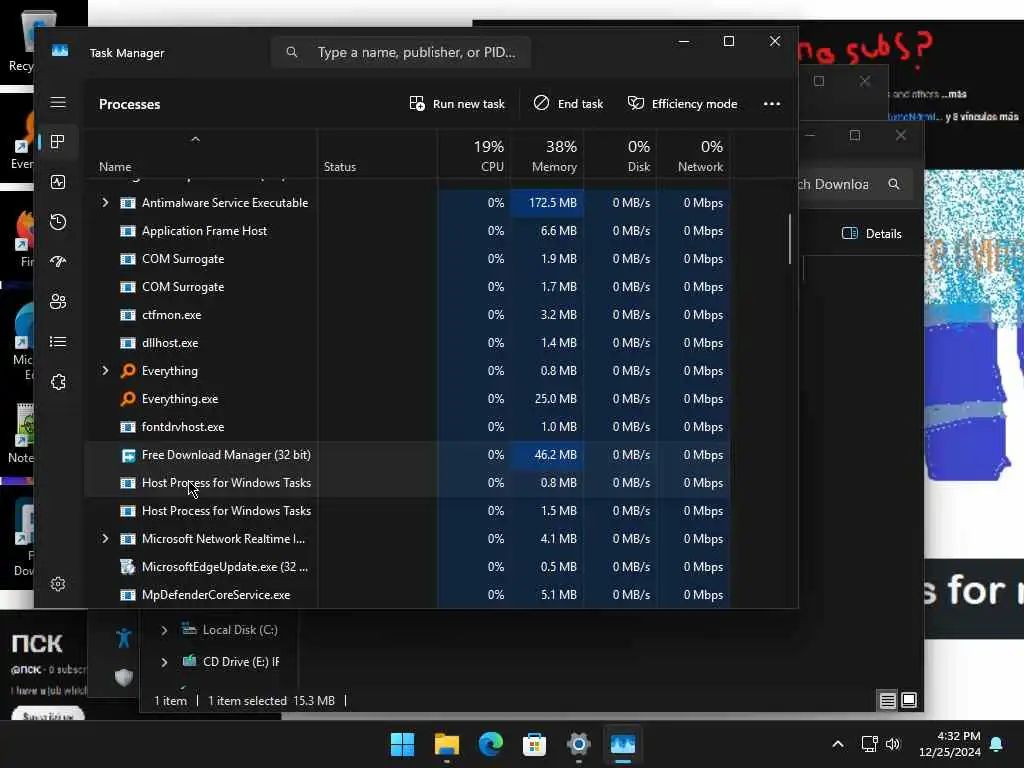Click Run new task button
1024x768 pixels.
(457, 104)
